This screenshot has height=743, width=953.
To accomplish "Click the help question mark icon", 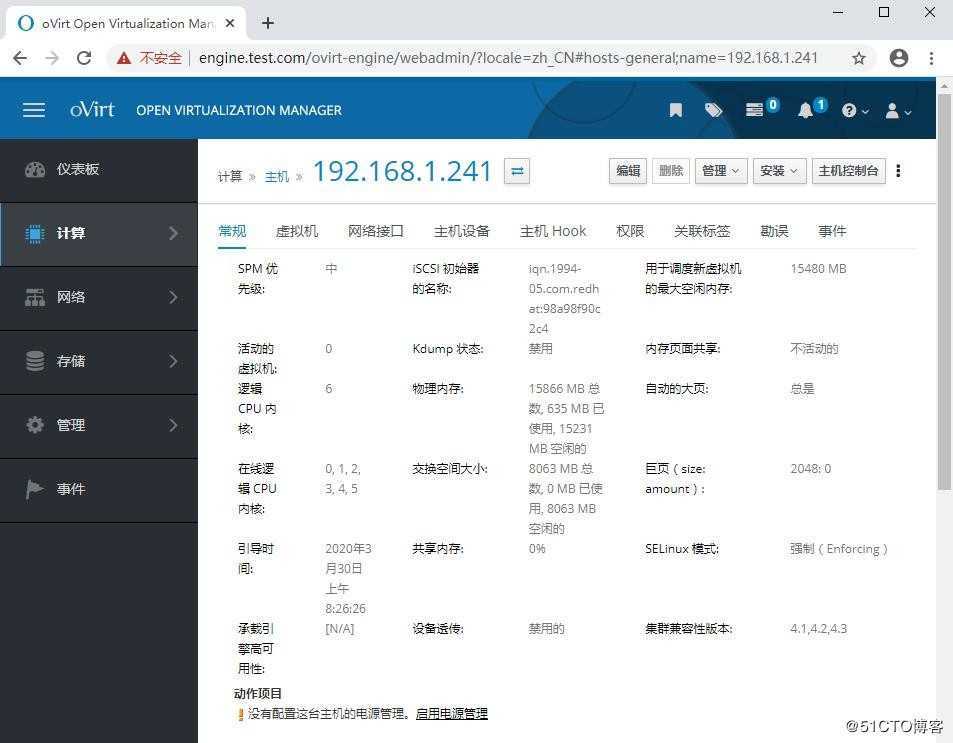I will (849, 110).
